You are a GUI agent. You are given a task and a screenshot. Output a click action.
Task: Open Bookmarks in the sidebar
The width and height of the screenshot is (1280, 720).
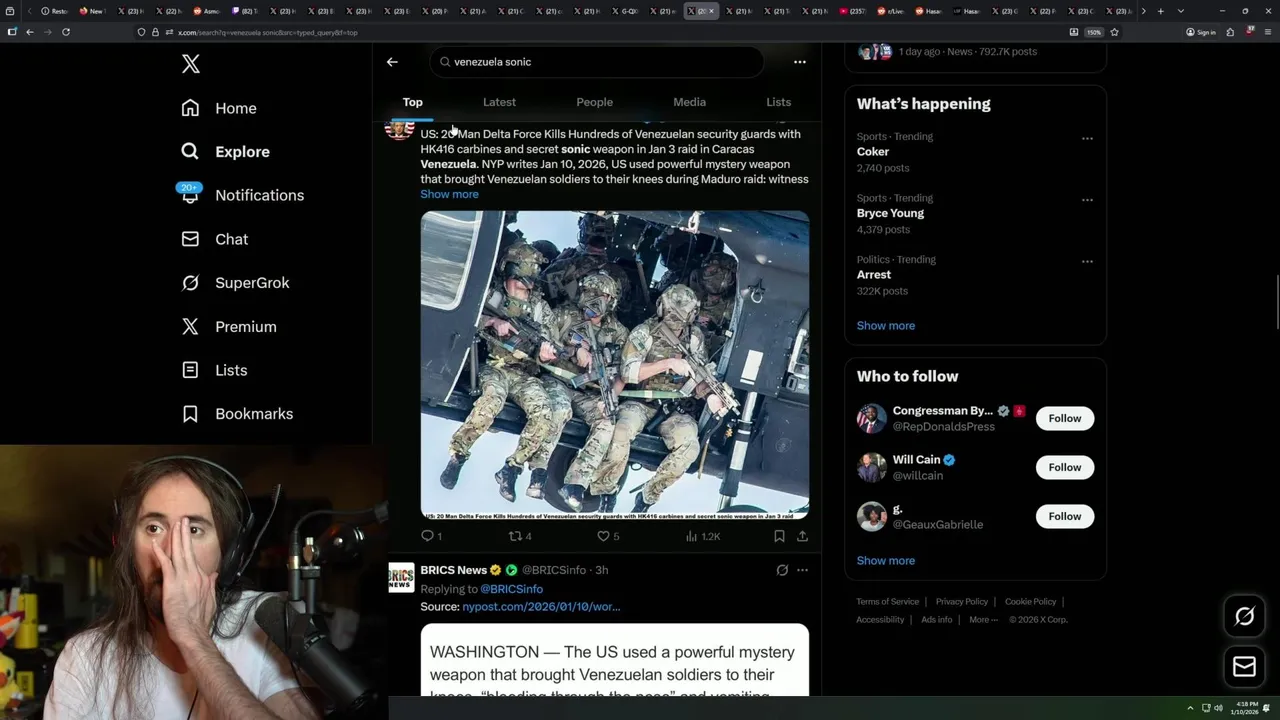tap(237, 414)
